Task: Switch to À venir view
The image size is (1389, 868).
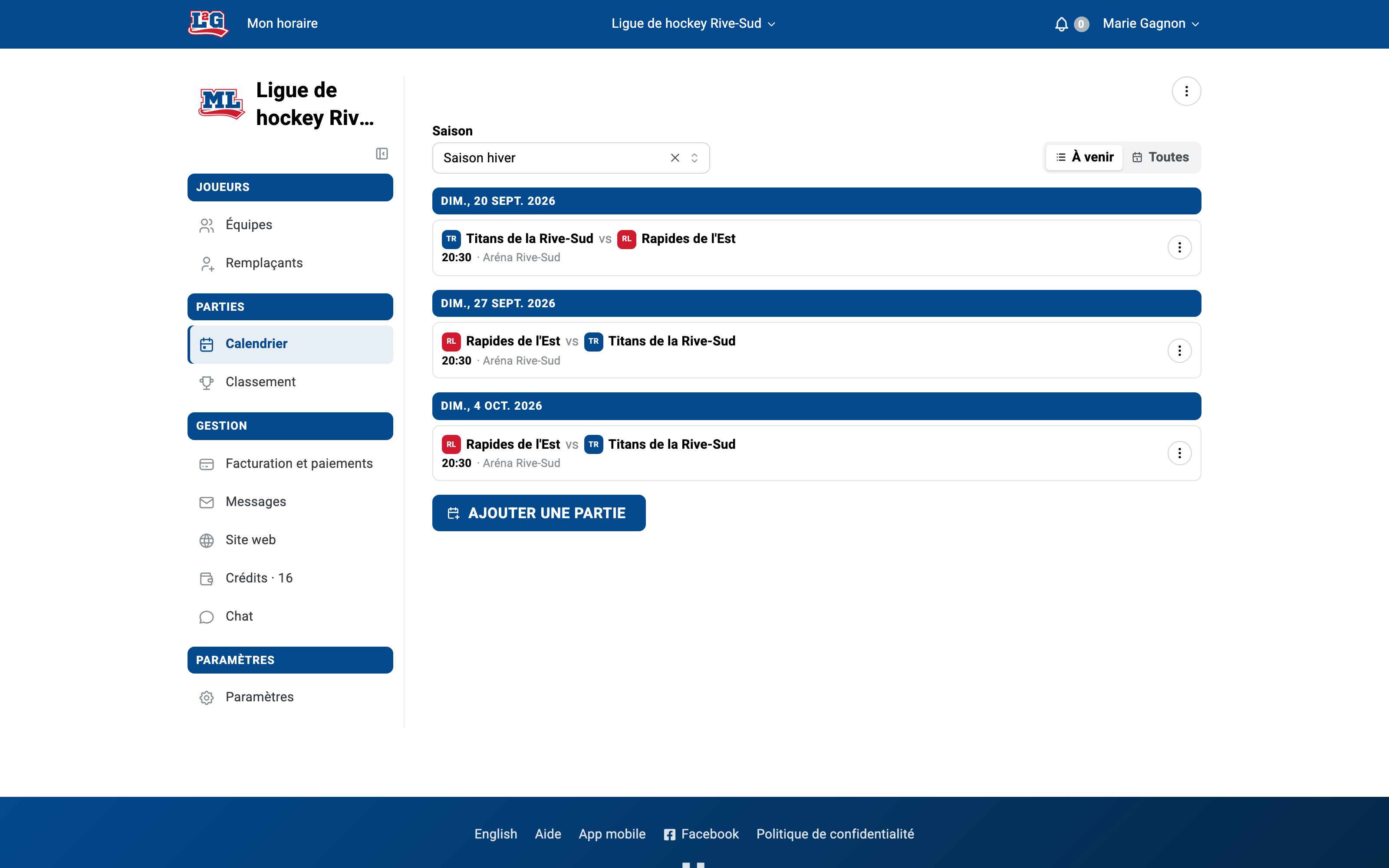Action: tap(1084, 157)
